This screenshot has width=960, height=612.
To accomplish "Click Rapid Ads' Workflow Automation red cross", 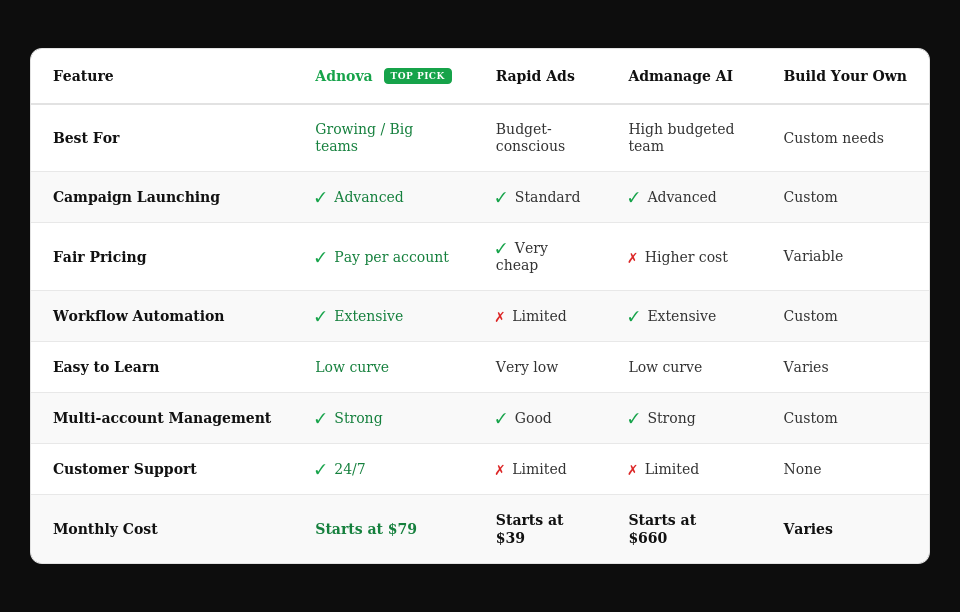I will coord(500,316).
